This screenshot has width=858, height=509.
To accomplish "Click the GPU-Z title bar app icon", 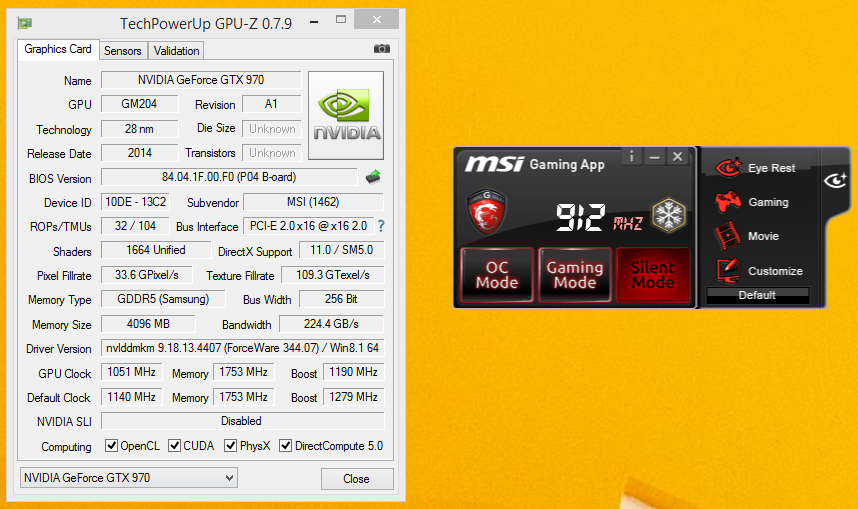I will (25, 23).
